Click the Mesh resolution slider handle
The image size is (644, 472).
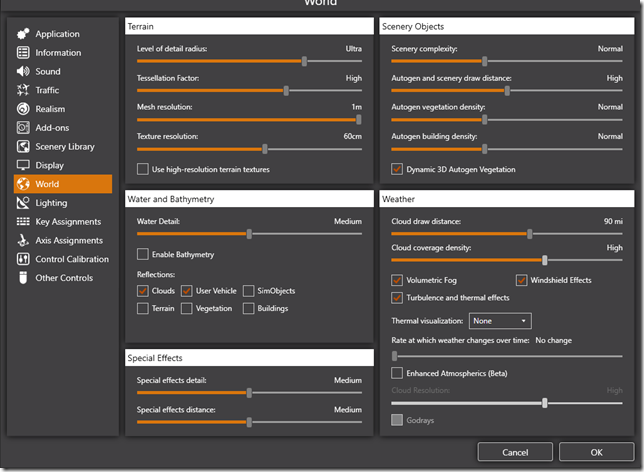pyautogui.click(x=359, y=120)
